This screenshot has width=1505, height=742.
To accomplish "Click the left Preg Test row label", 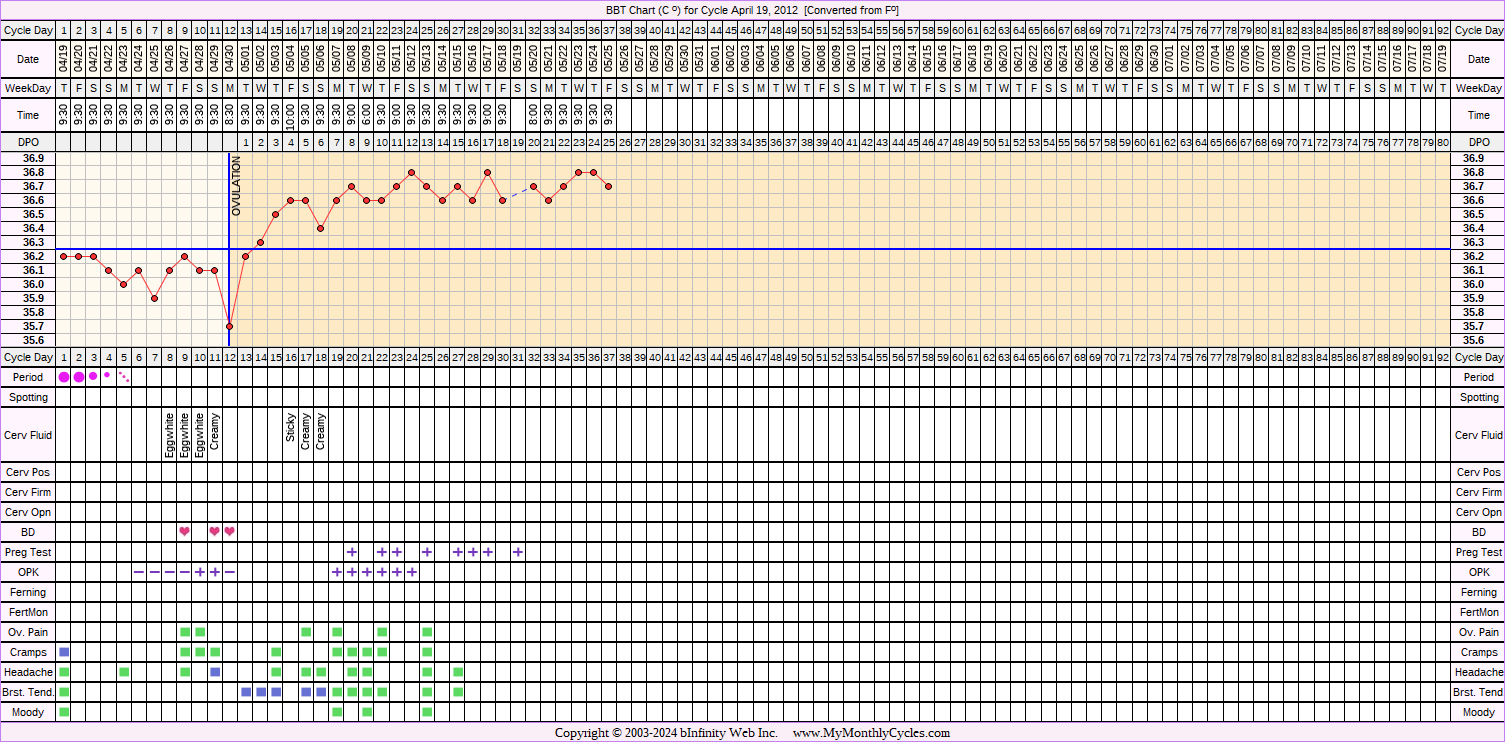I will (28, 552).
